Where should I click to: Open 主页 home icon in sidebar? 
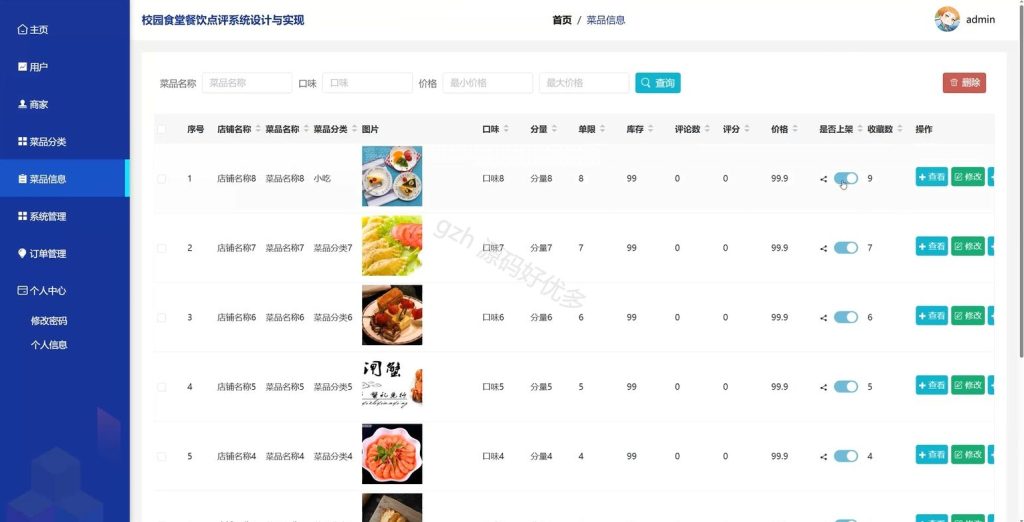(x=23, y=29)
